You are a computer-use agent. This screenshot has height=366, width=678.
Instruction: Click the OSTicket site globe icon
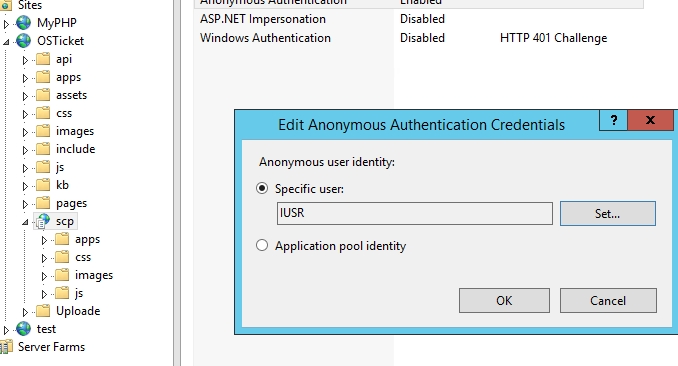tap(23, 41)
